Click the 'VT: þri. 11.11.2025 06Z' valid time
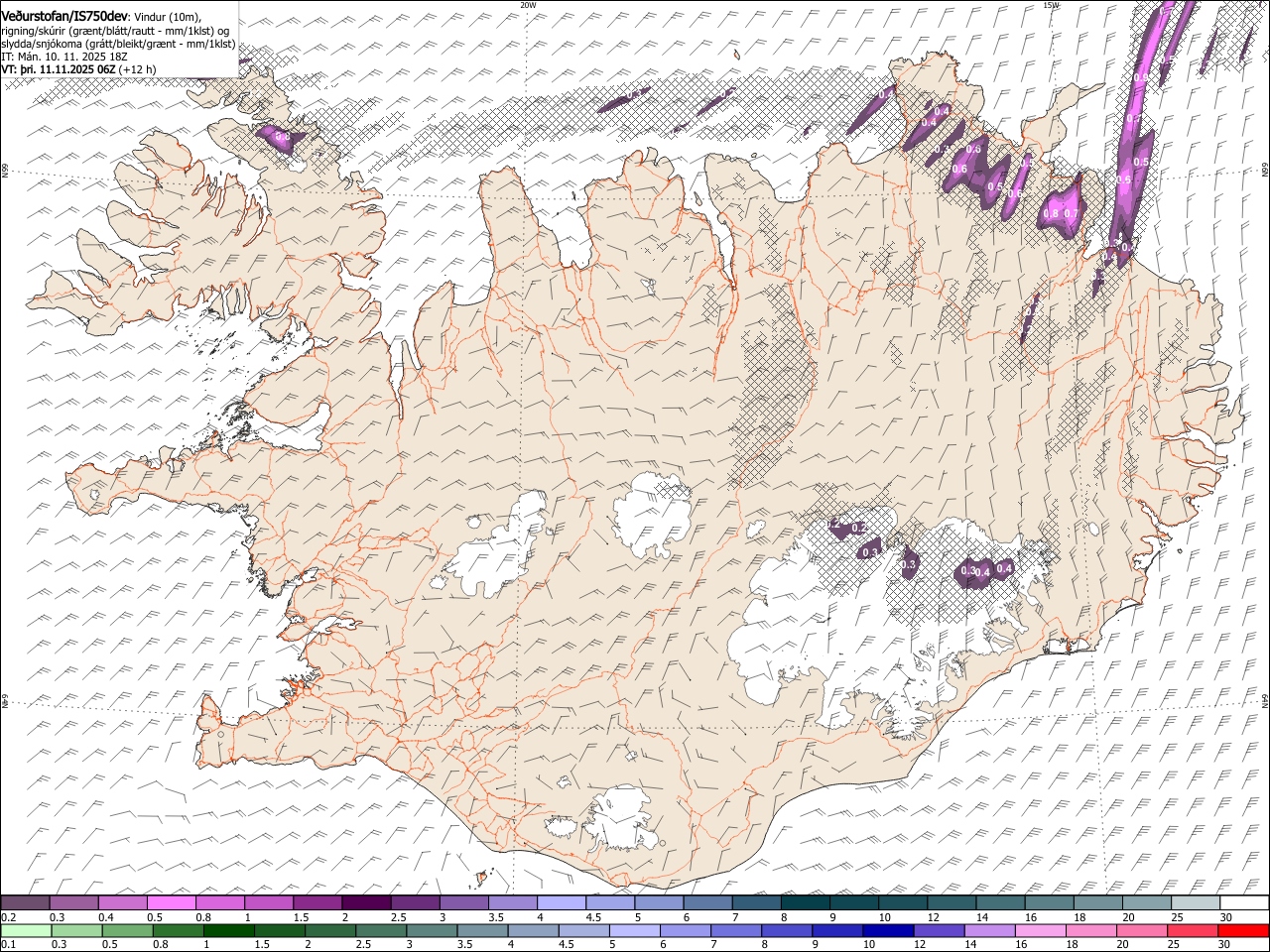 point(60,69)
